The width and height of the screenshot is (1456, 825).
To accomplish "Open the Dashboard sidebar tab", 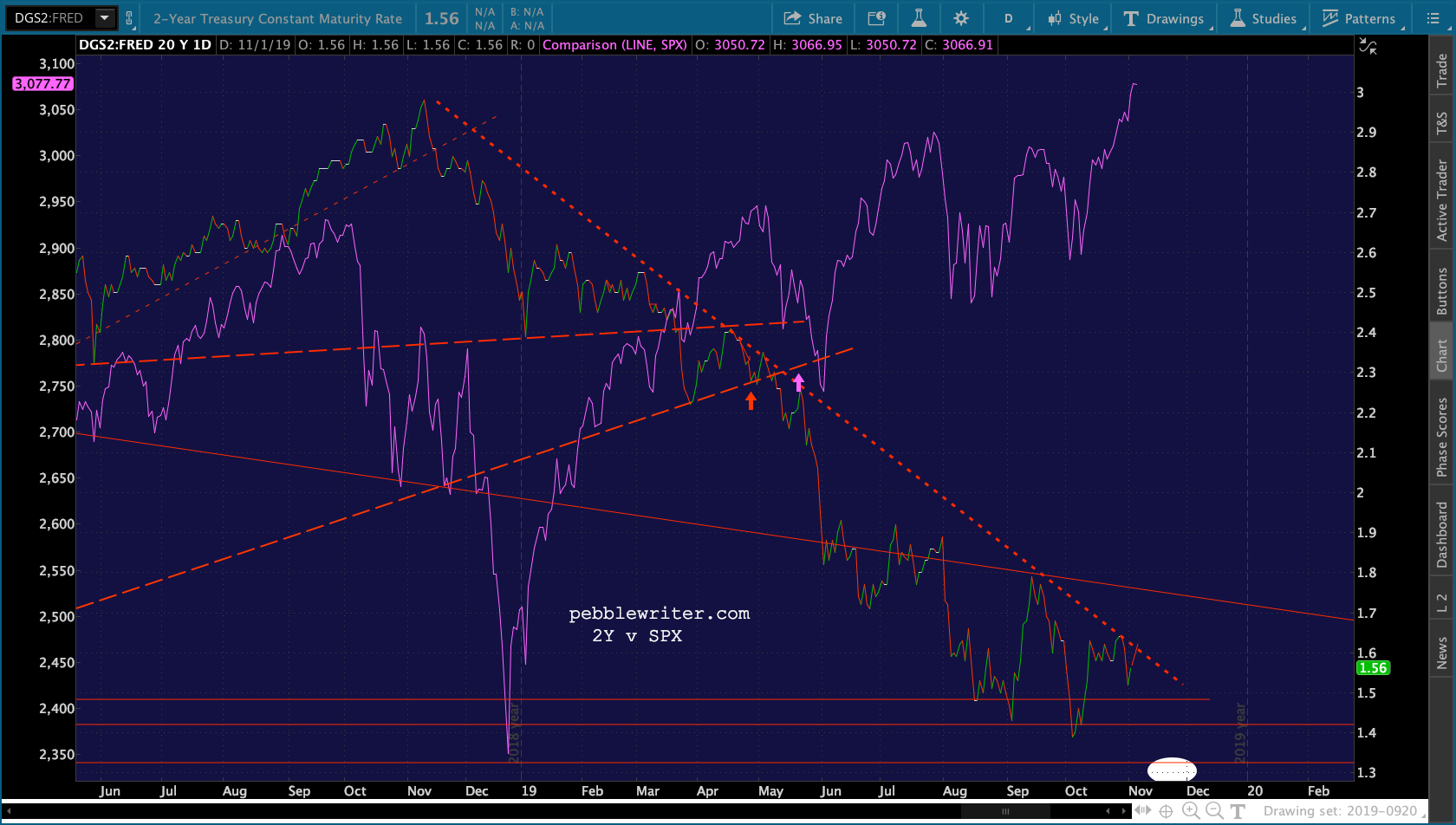I will tap(1442, 536).
